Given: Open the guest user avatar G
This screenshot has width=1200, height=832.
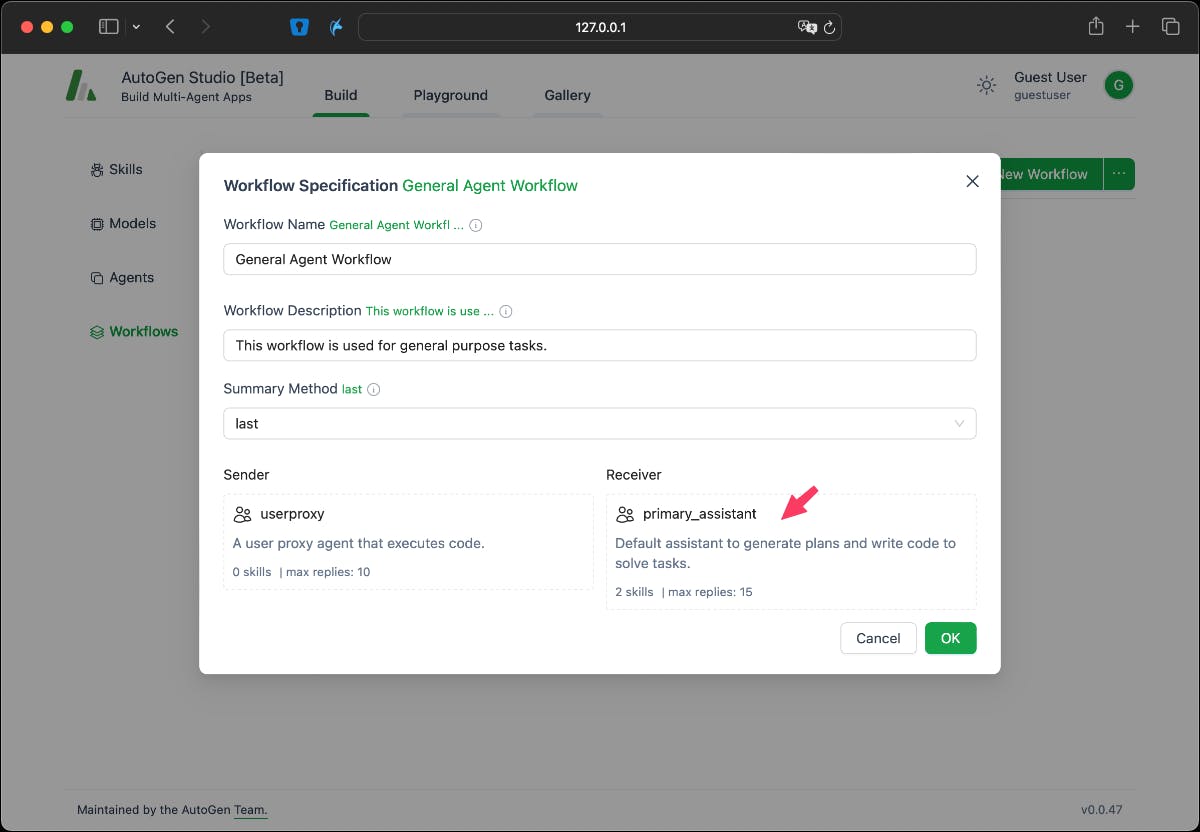Looking at the screenshot, I should click(1118, 86).
